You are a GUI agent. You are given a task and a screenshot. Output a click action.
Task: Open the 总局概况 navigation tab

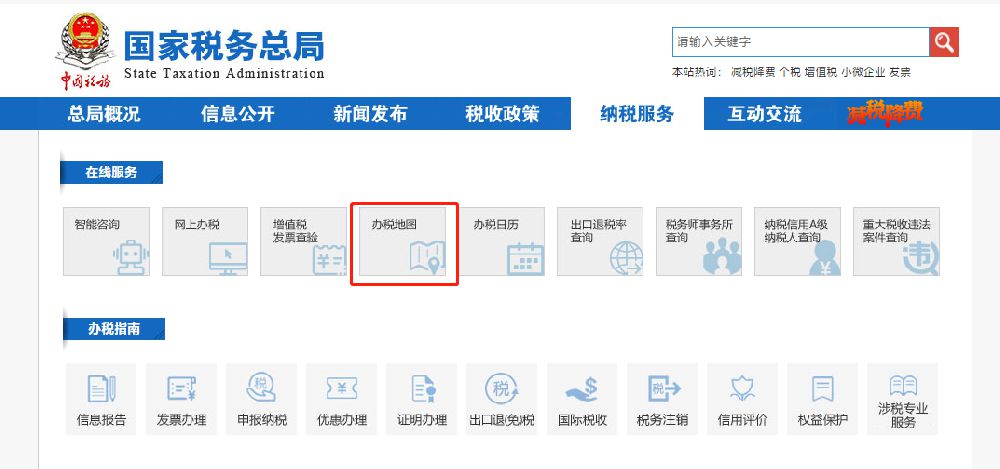tap(104, 114)
